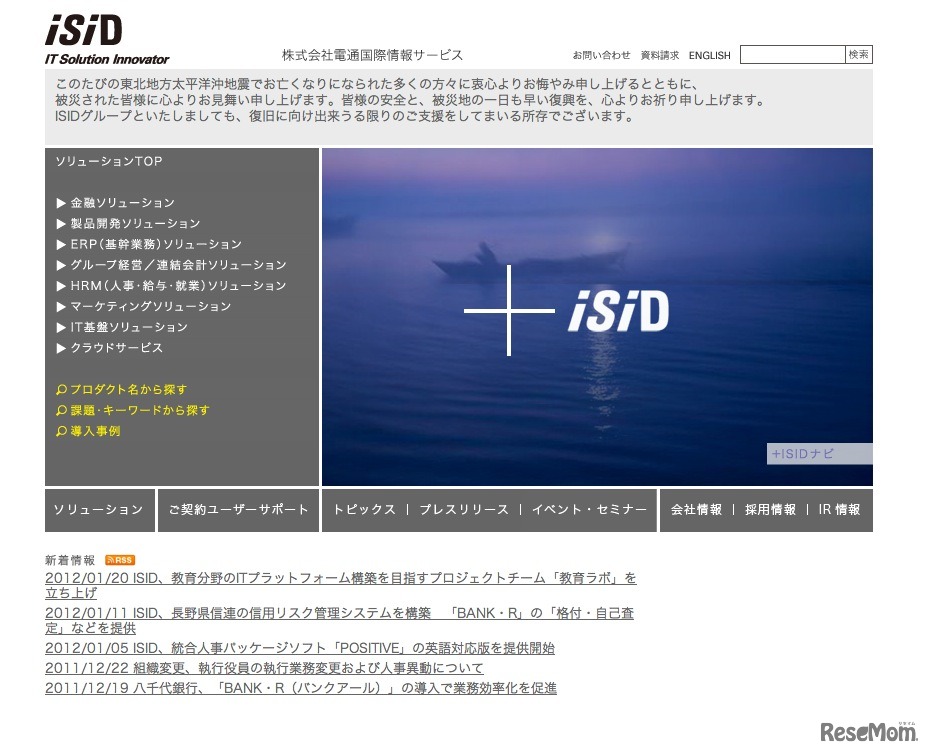
Task: Click the +ISID hero banner image
Action: tap(597, 317)
